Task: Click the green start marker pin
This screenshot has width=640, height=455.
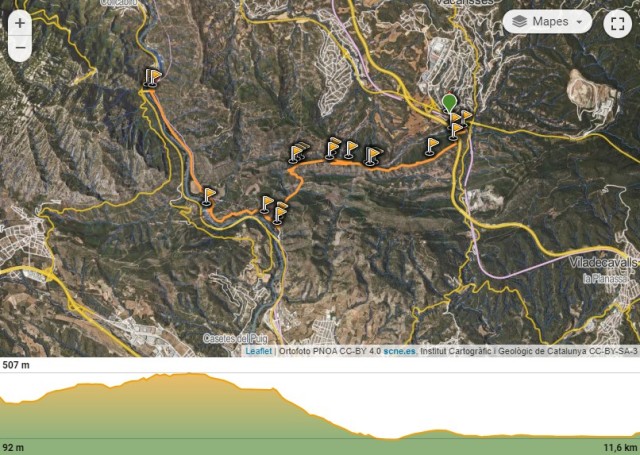Action: tap(449, 102)
